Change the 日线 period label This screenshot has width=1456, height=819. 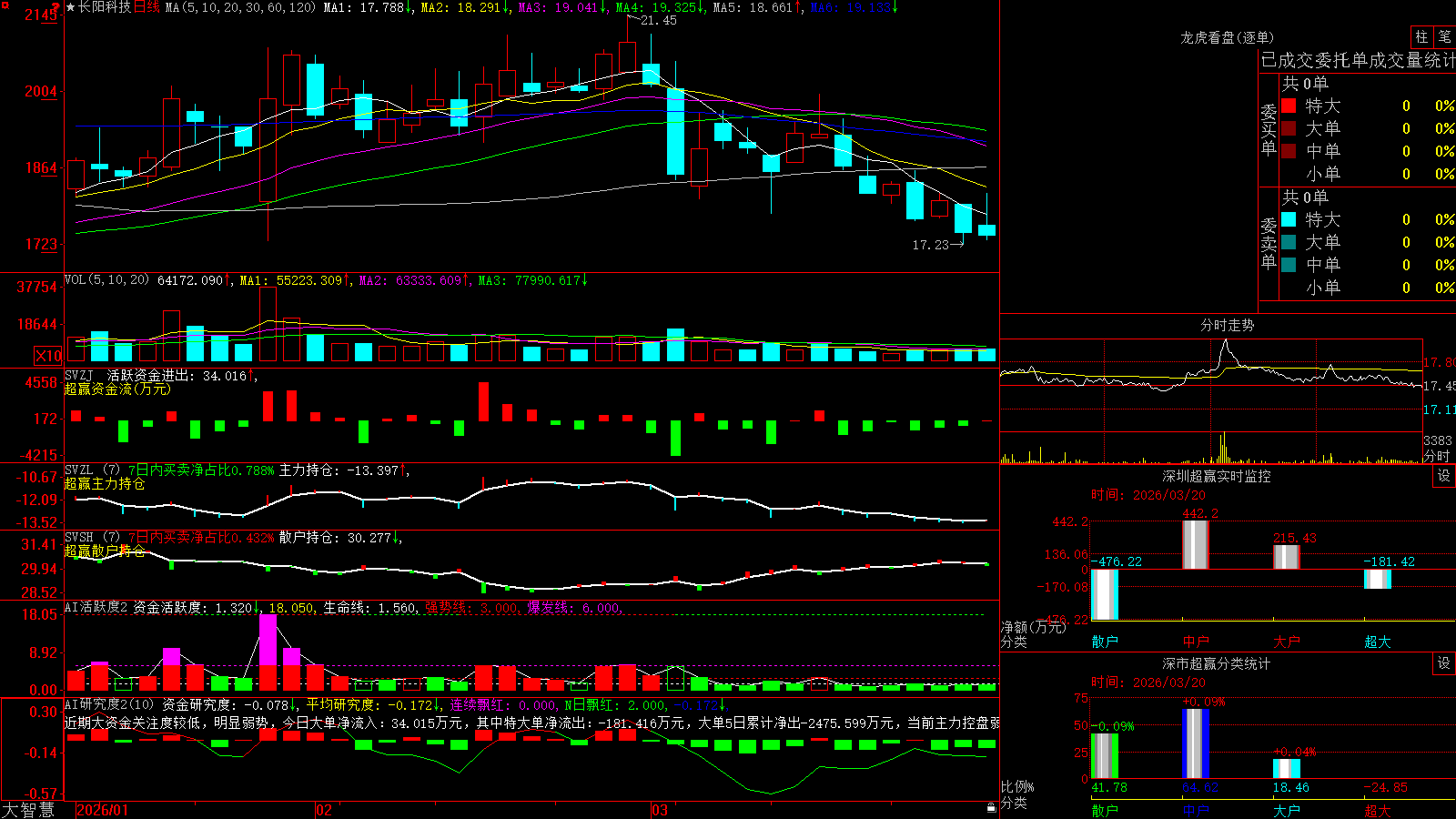(147, 7)
